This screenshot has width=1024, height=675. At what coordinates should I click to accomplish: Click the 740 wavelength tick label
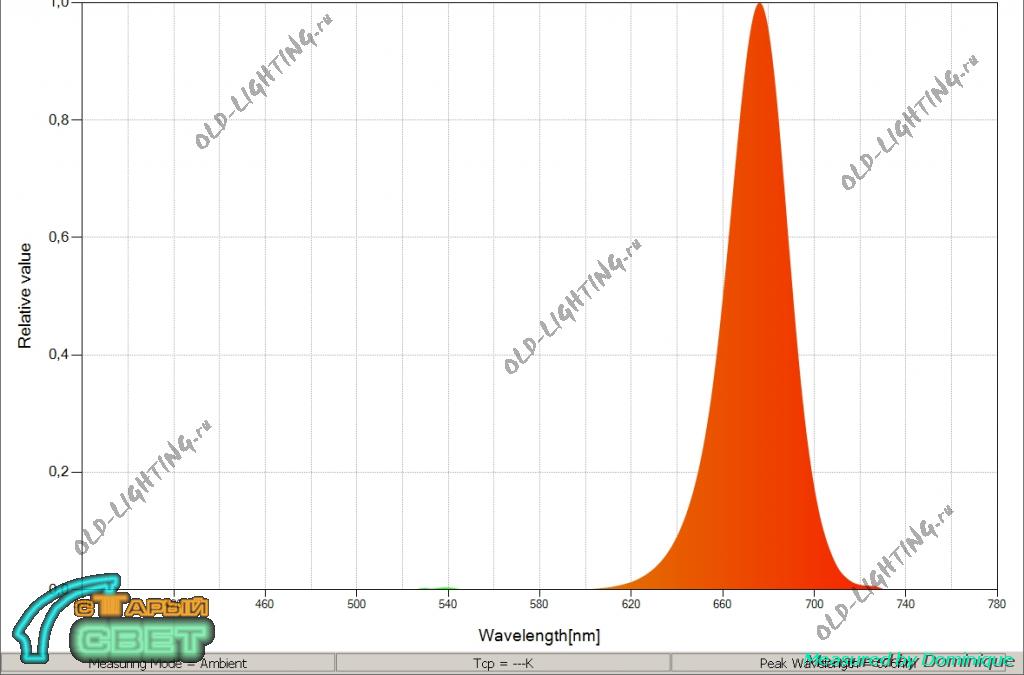coord(905,604)
